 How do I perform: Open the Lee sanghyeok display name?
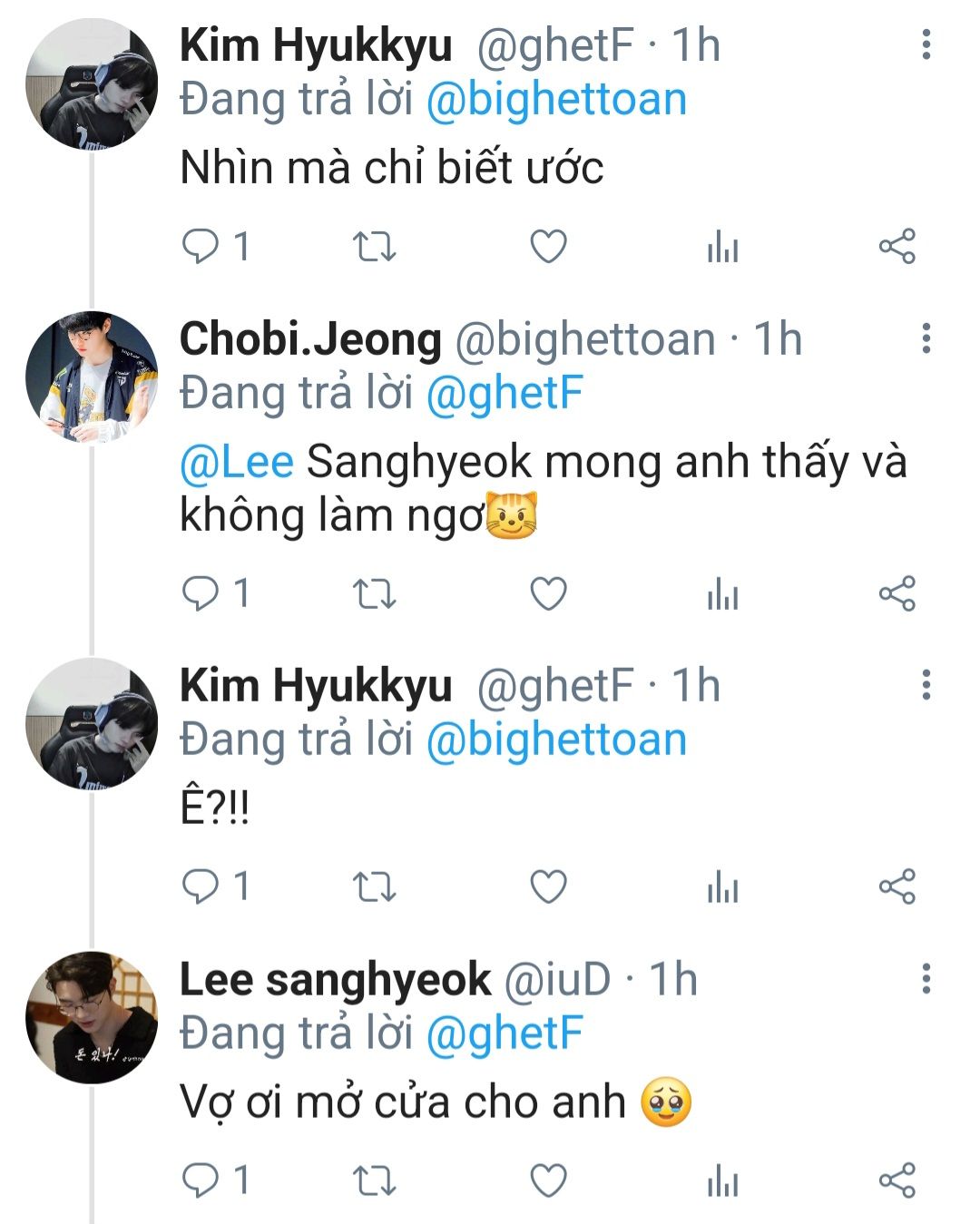pos(335,980)
